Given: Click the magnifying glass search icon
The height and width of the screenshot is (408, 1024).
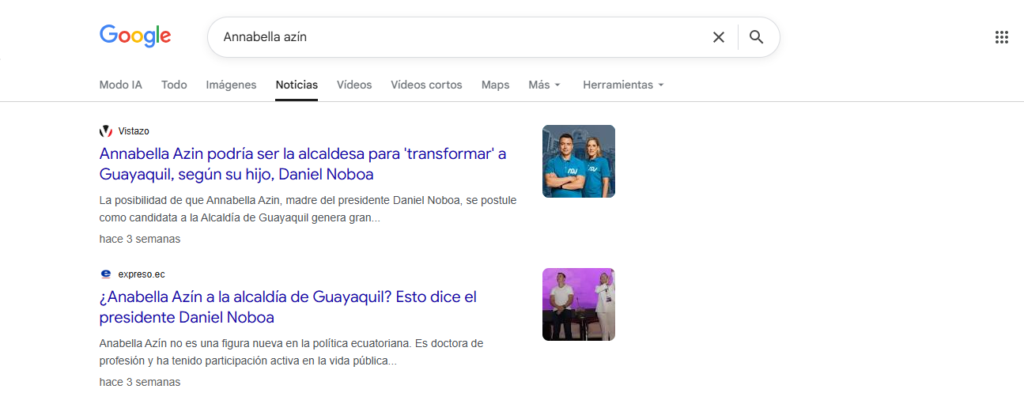Looking at the screenshot, I should (x=757, y=37).
